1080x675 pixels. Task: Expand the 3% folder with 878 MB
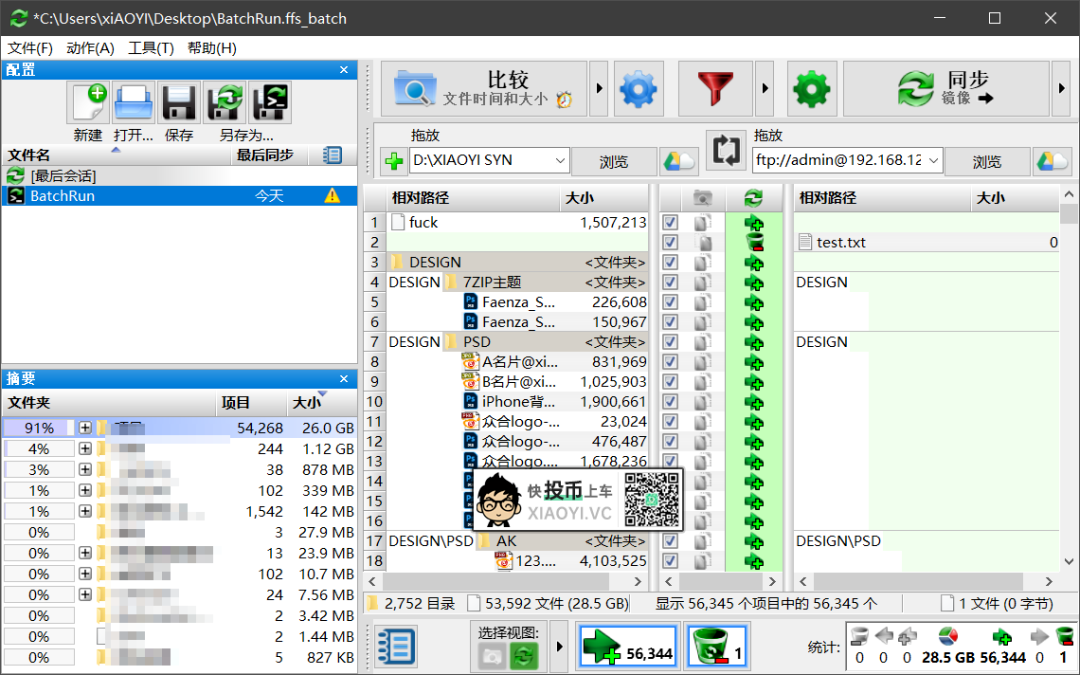point(85,470)
